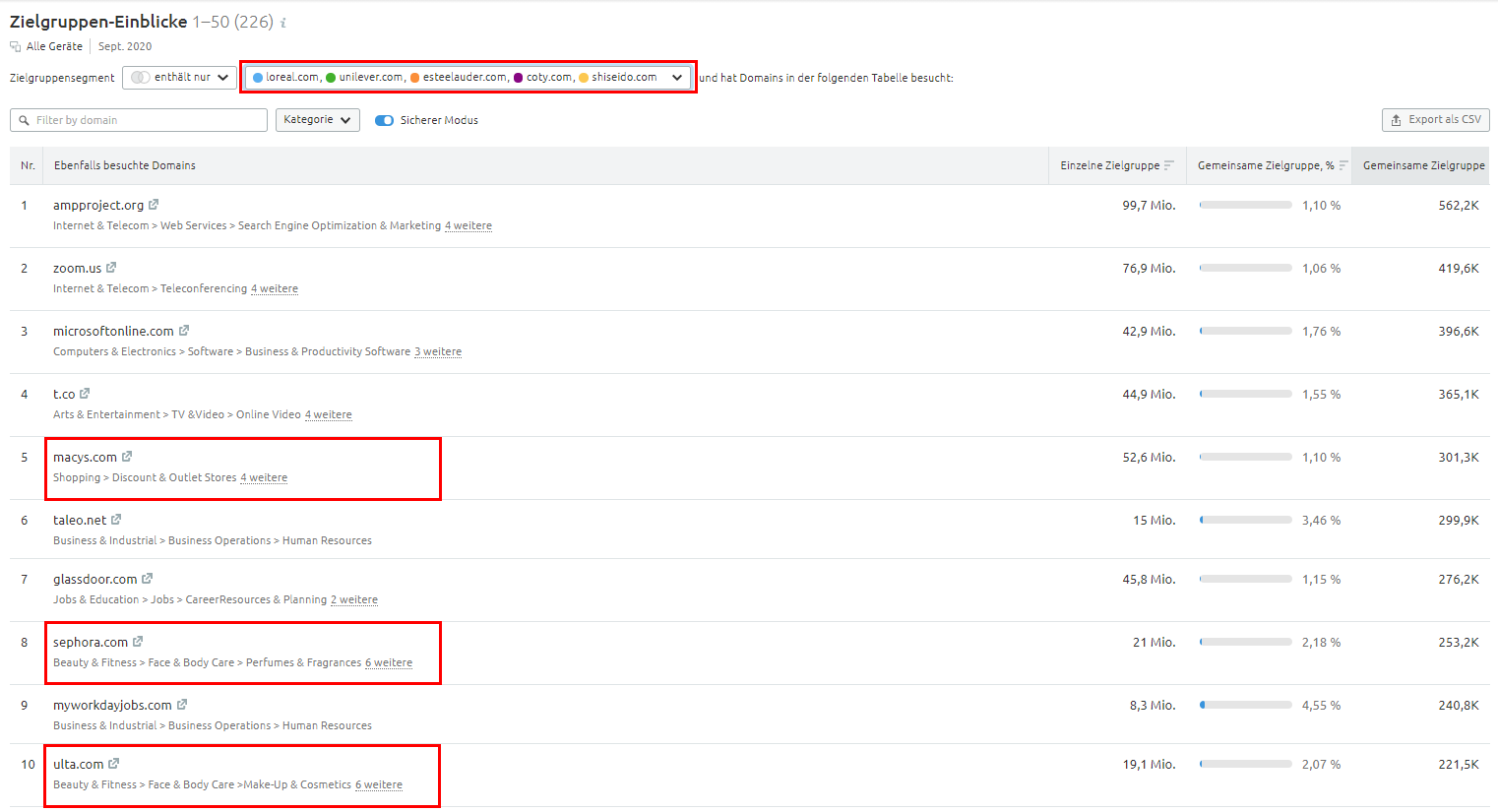Click the taleo.net percentage progress bar
This screenshot has width=1498, height=812.
click(x=1245, y=520)
